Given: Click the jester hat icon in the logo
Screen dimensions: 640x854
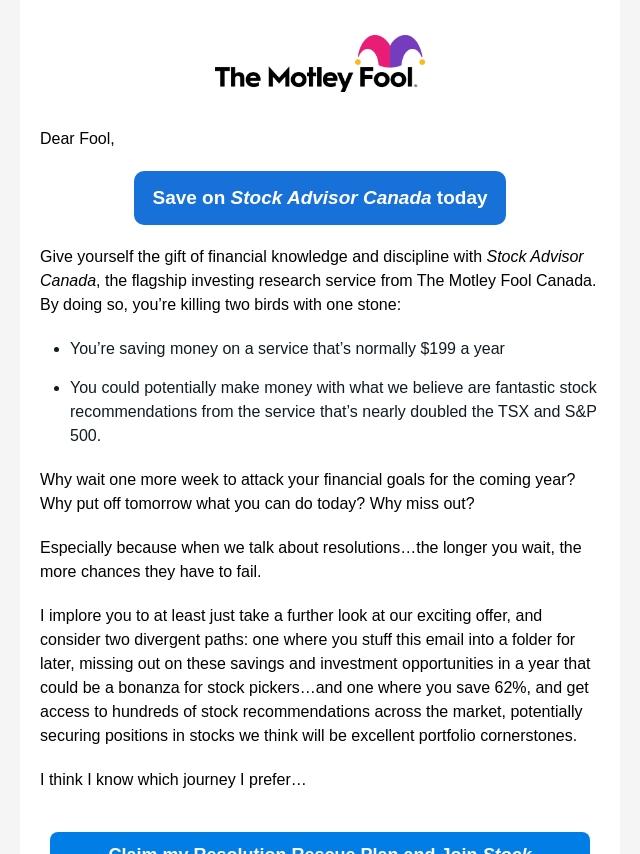Looking at the screenshot, I should 390,56.
